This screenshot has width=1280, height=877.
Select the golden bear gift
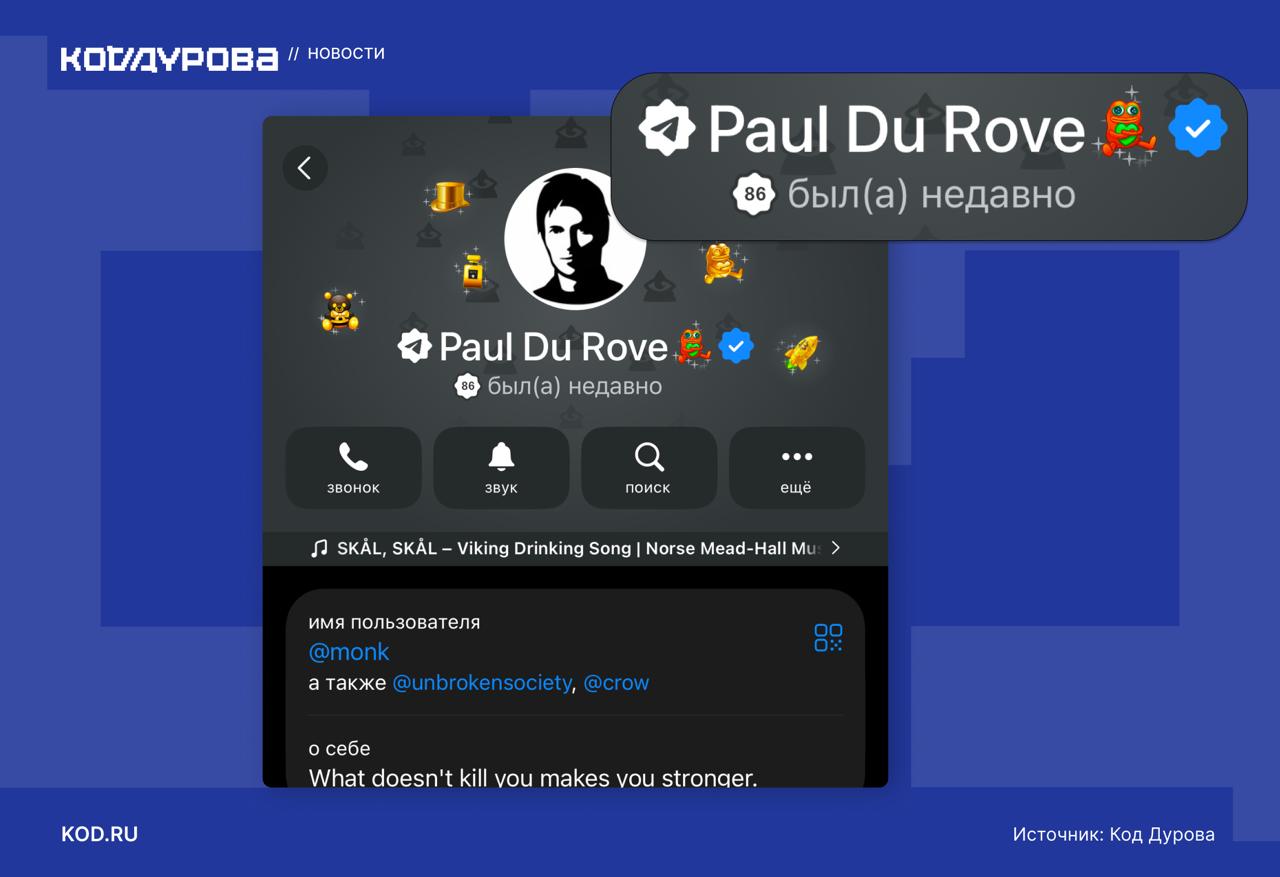tap(341, 311)
